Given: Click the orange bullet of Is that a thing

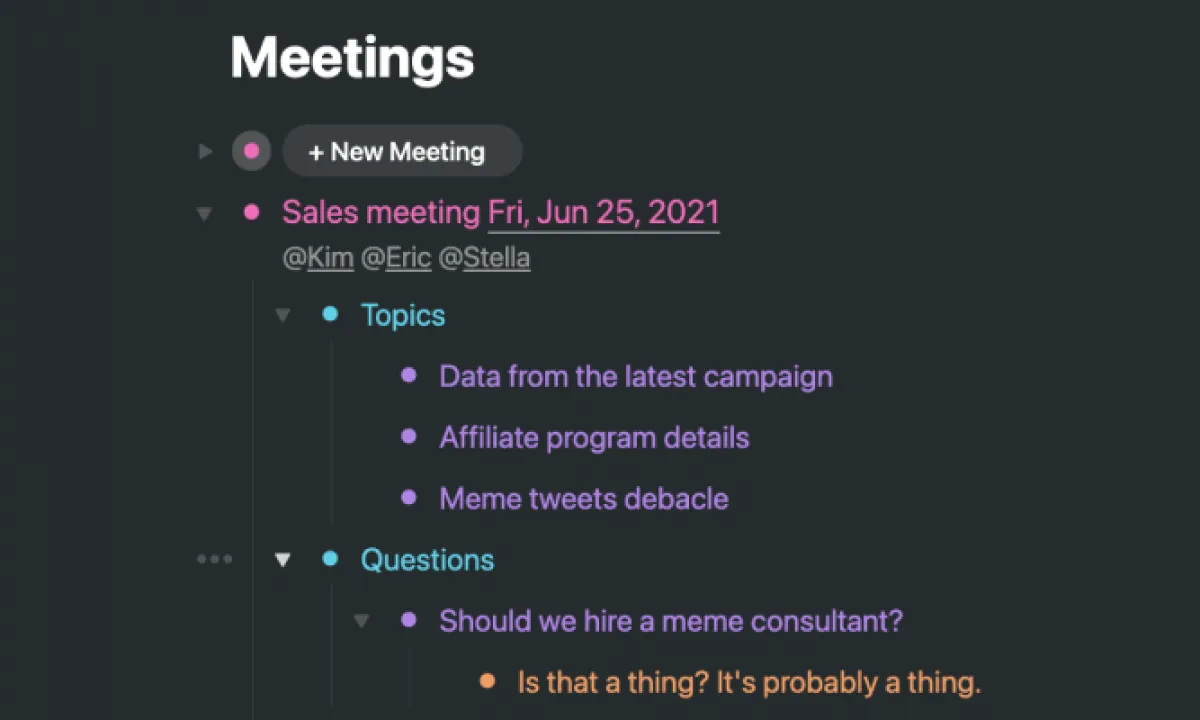Looking at the screenshot, I should [487, 681].
